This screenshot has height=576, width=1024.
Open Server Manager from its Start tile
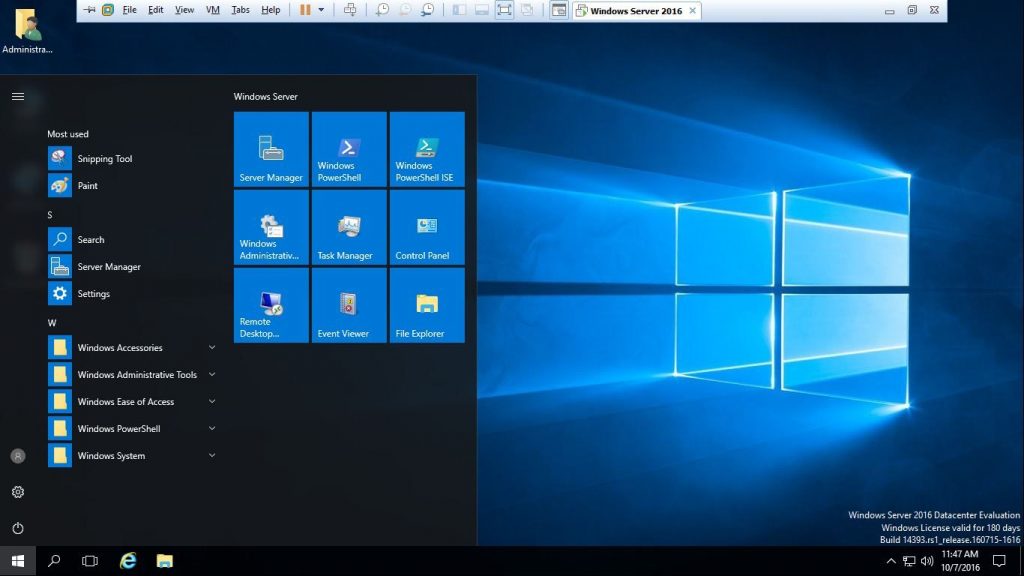click(x=270, y=148)
